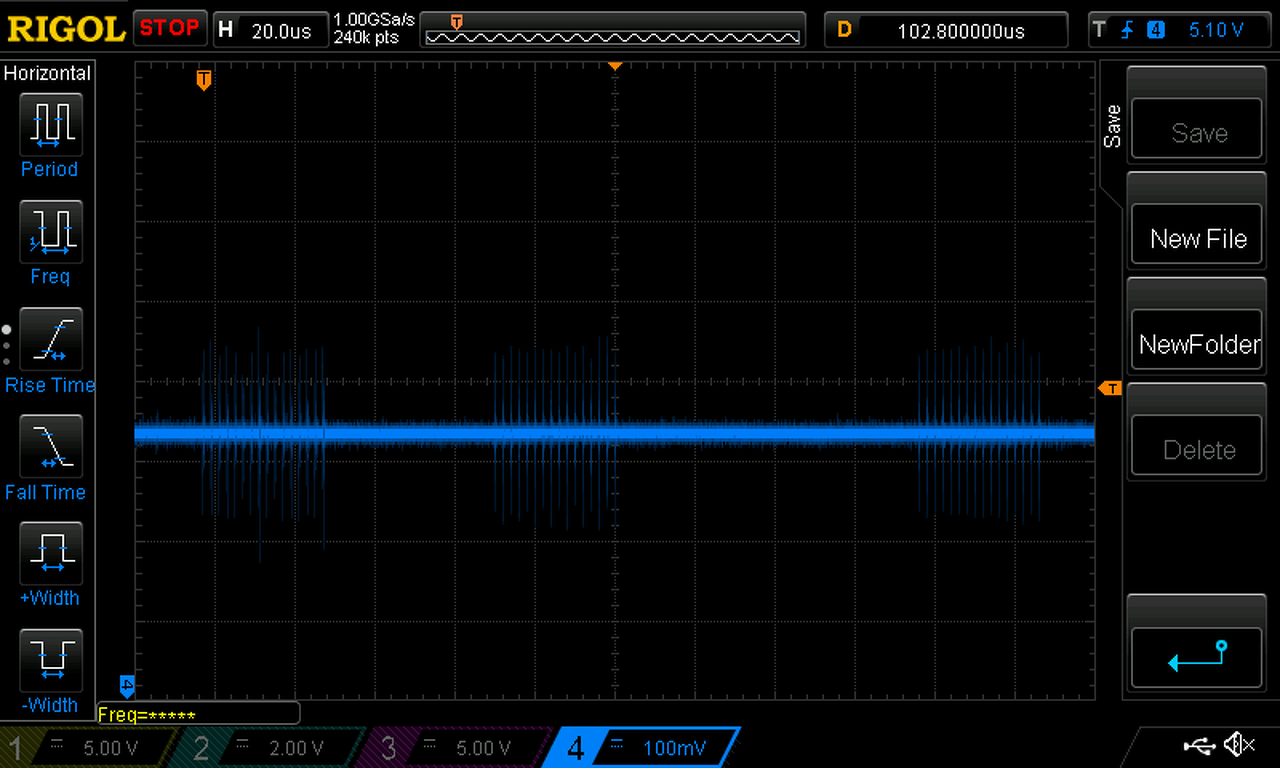This screenshot has width=1280, height=768.
Task: Click the horizontal offset marker above center graticule
Action: pyautogui.click(x=615, y=66)
